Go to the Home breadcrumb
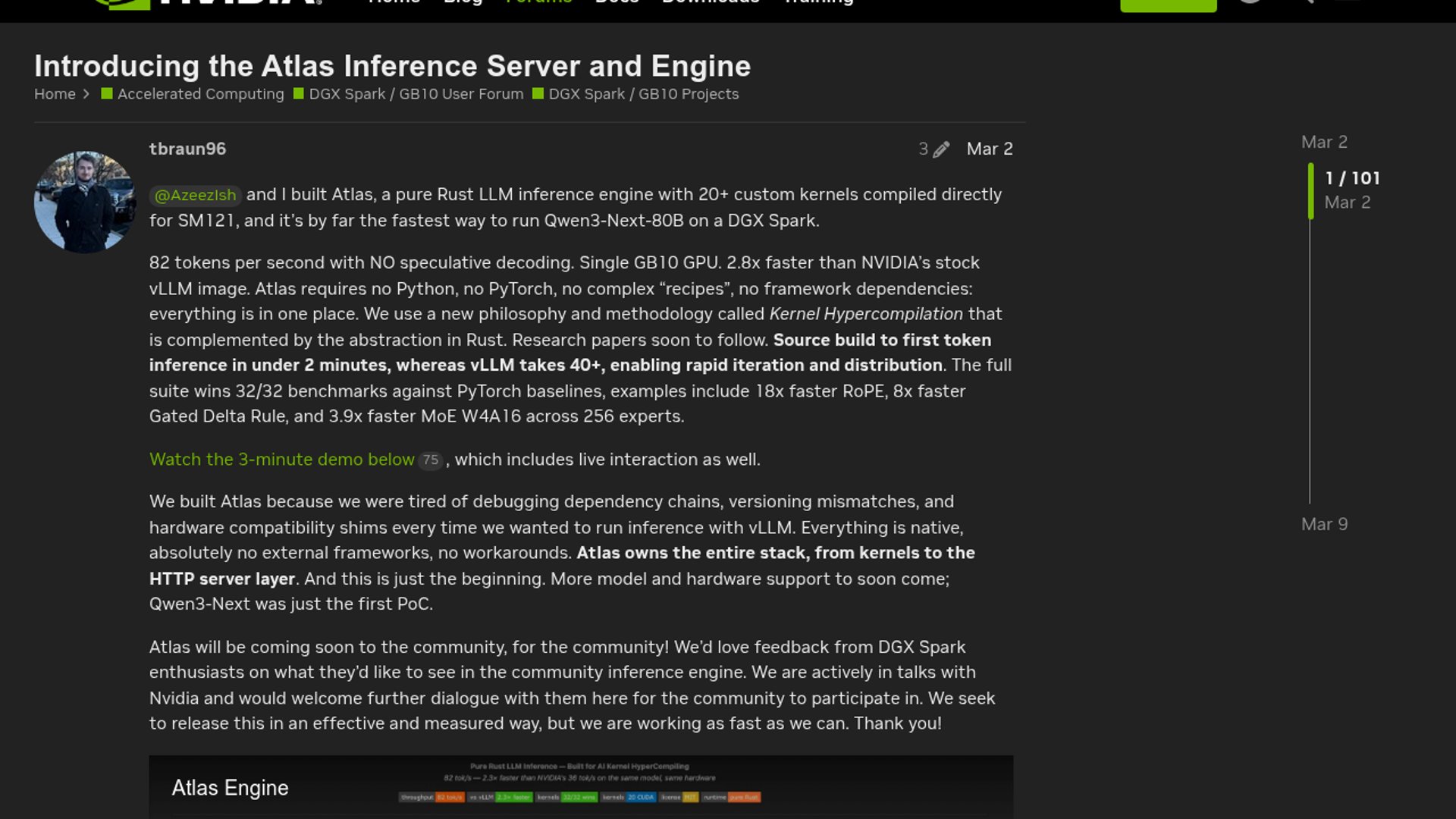 [x=55, y=94]
